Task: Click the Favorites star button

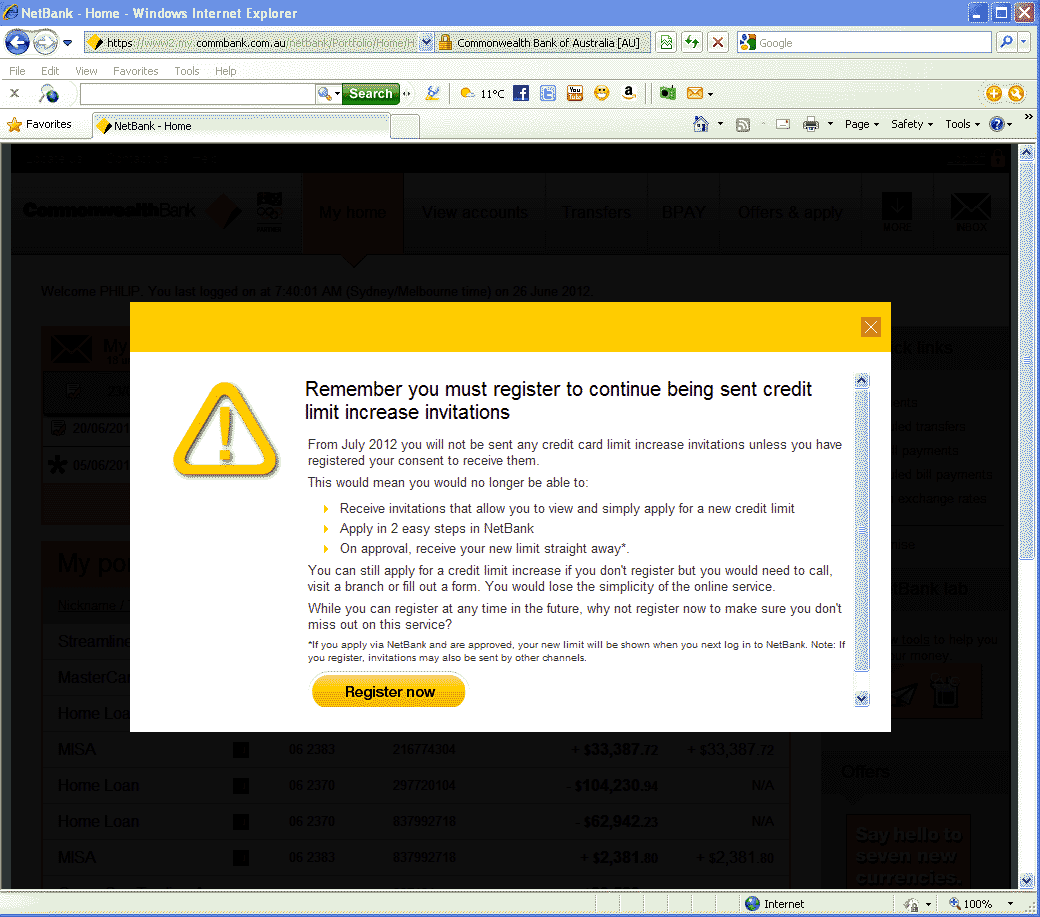Action: (40, 124)
